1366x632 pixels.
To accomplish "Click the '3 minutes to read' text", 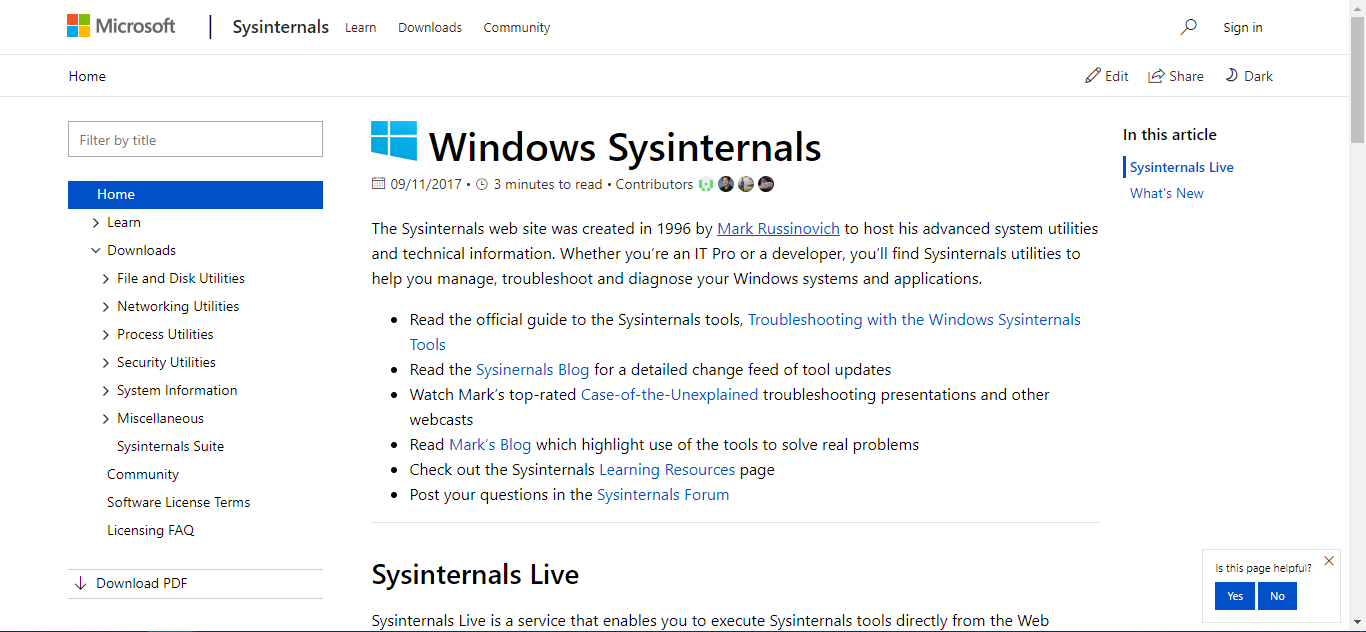I will click(548, 184).
